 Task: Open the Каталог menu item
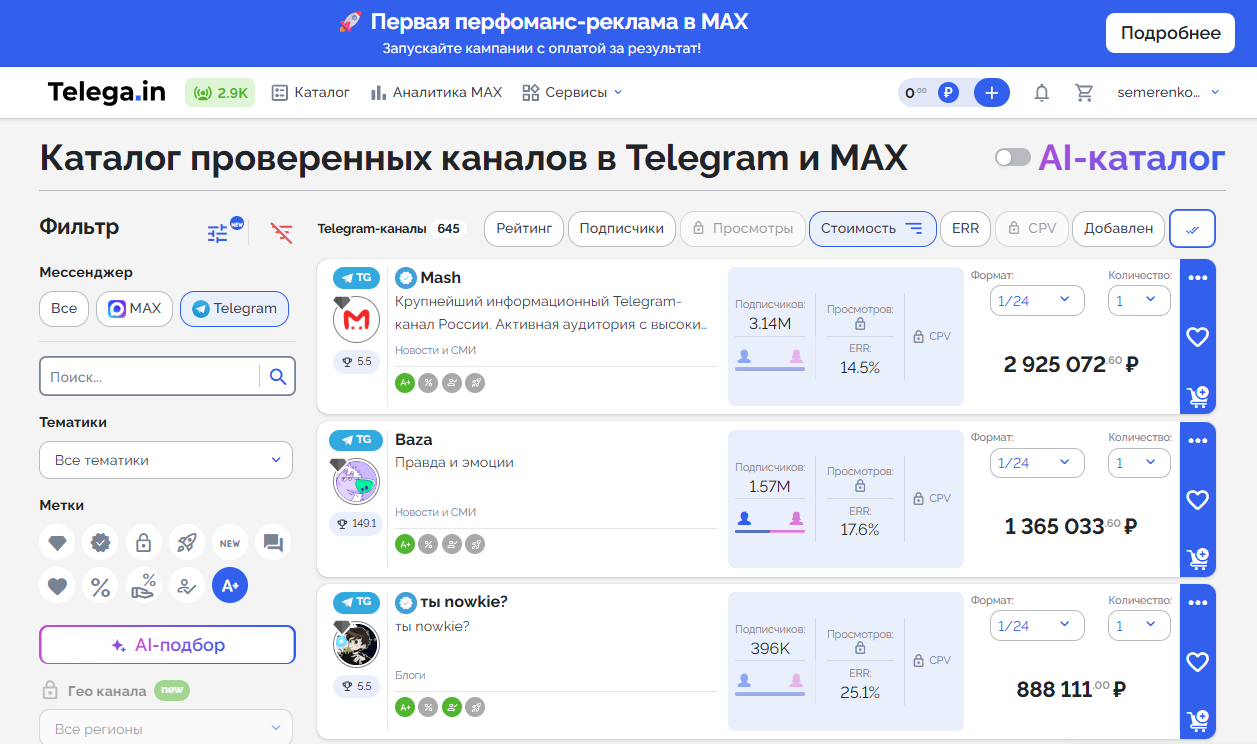(311, 92)
